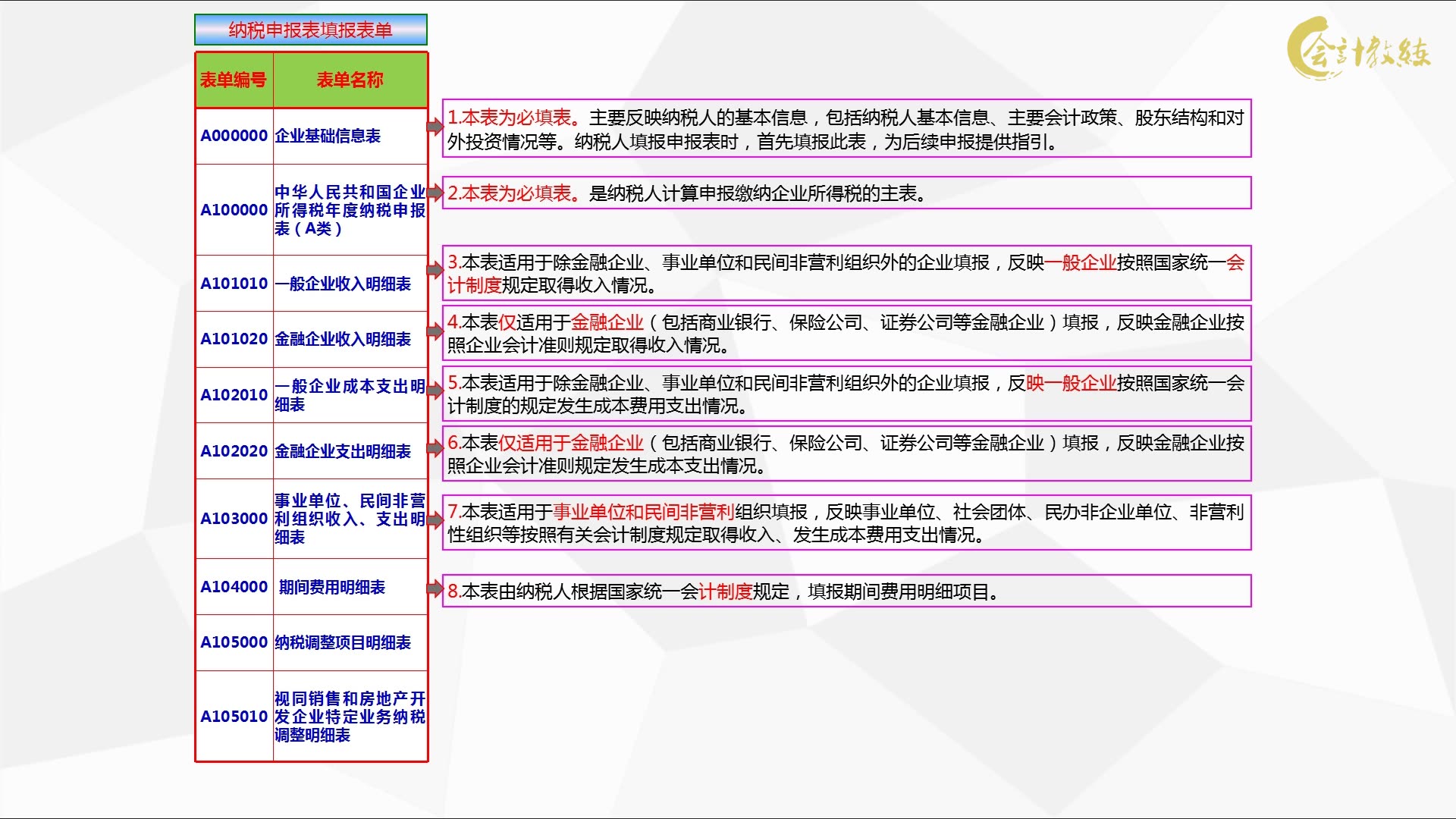Image resolution: width=1456 pixels, height=819 pixels.
Task: Click note 1 starting 本表为必填表。主要反映
Action: tap(846, 129)
